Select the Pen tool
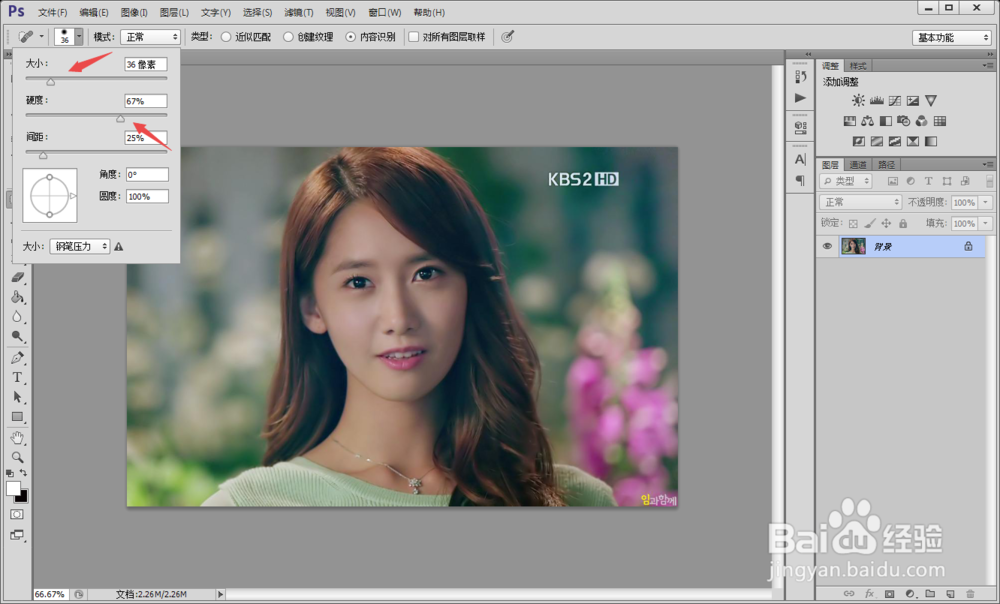Viewport: 1000px width, 604px height. tap(17, 358)
